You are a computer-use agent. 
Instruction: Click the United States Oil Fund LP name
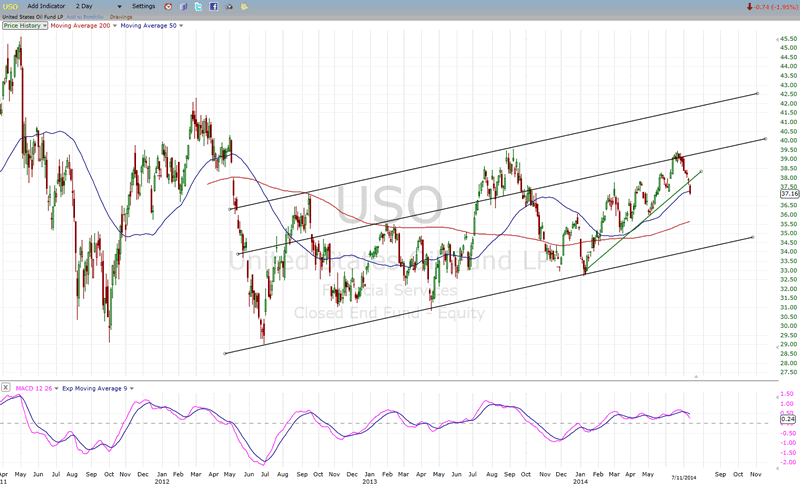click(x=33, y=17)
